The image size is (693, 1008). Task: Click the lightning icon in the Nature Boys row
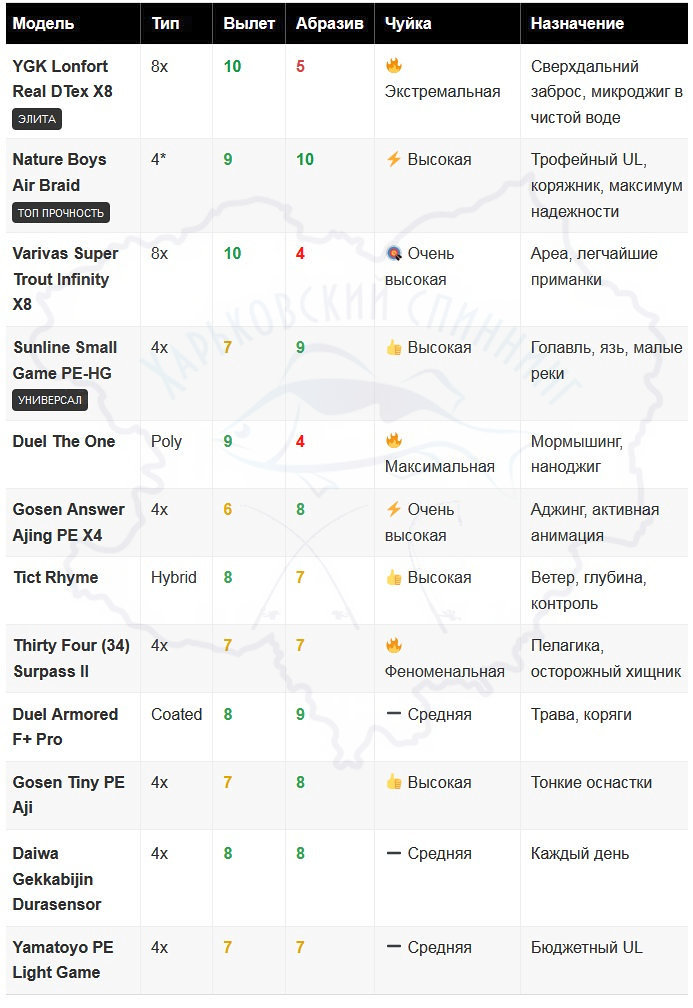pos(394,160)
